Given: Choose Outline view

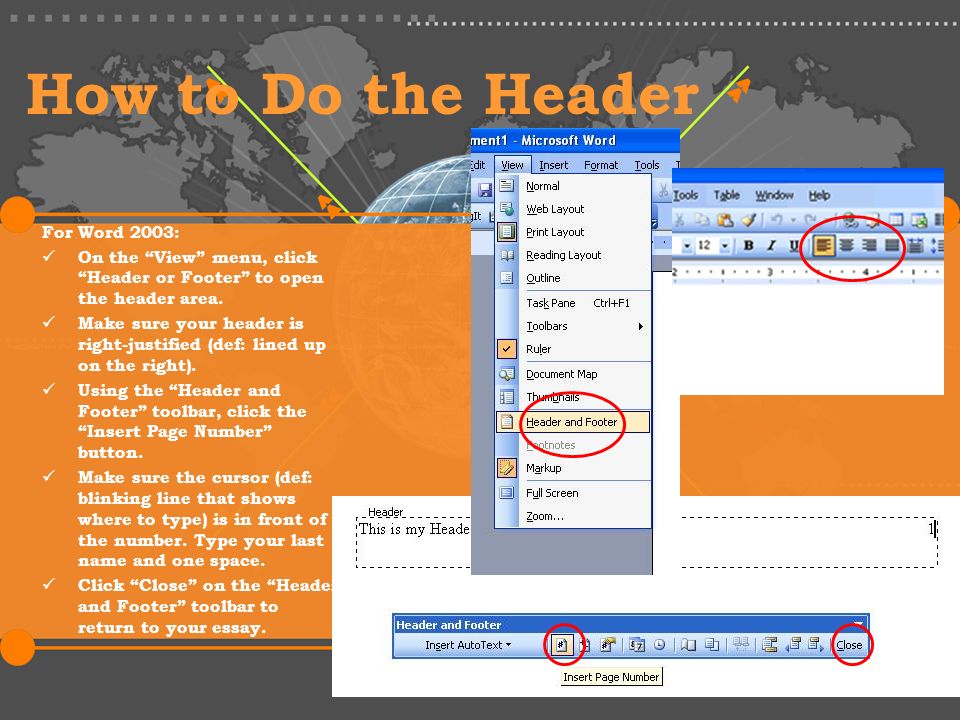Looking at the screenshot, I should click(x=572, y=278).
